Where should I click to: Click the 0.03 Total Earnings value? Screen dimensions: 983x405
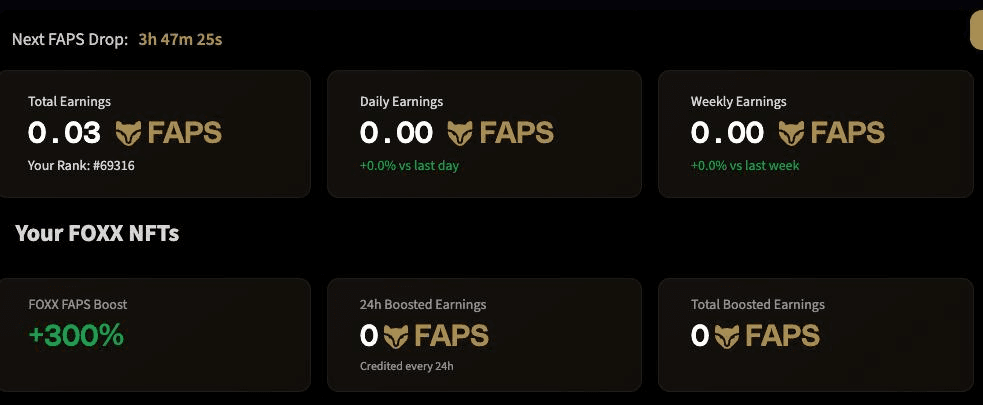pyautogui.click(x=65, y=133)
